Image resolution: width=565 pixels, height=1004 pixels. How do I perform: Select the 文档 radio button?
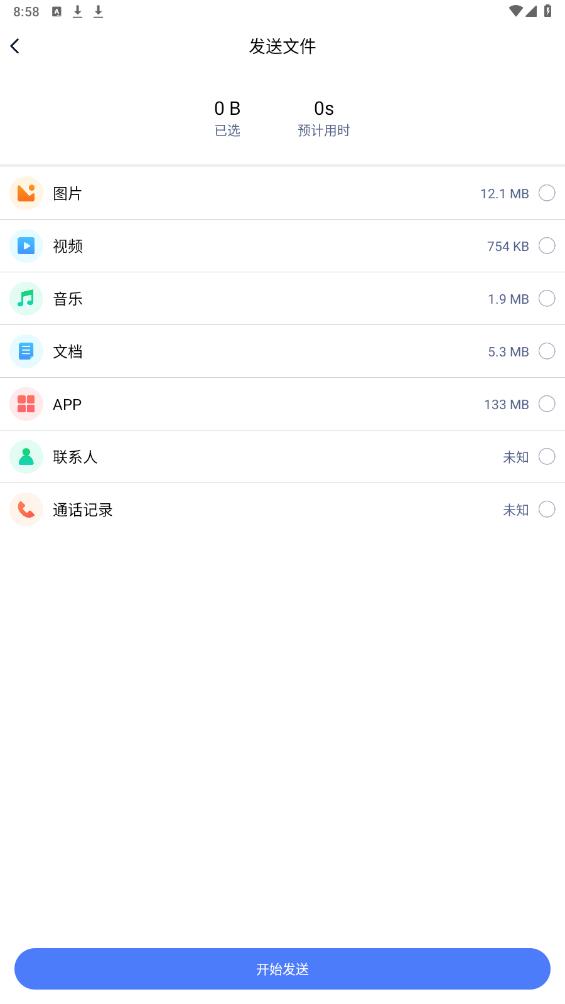[546, 351]
